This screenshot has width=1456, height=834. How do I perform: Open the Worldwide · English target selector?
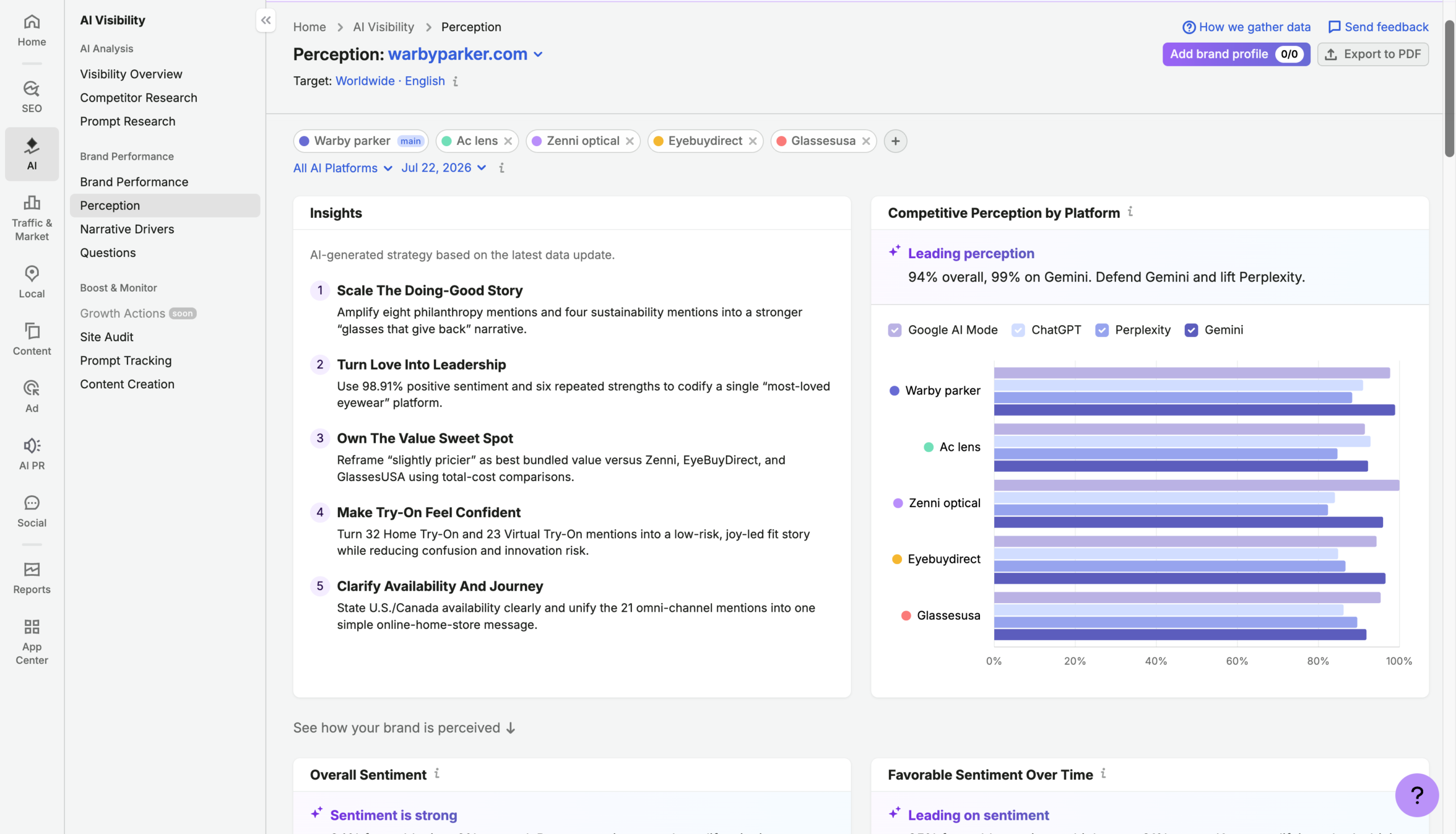click(x=390, y=81)
